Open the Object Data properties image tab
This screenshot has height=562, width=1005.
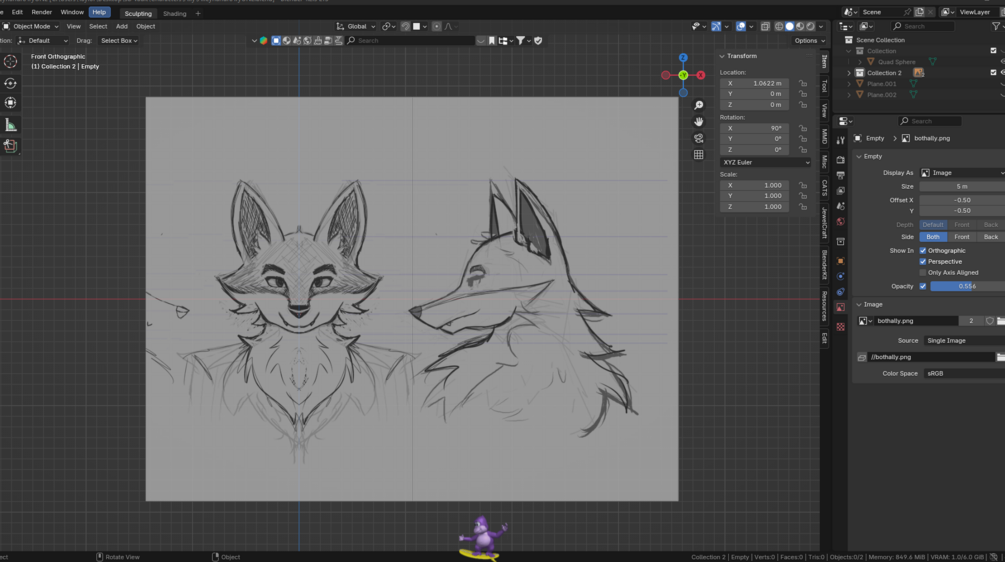[840, 308]
